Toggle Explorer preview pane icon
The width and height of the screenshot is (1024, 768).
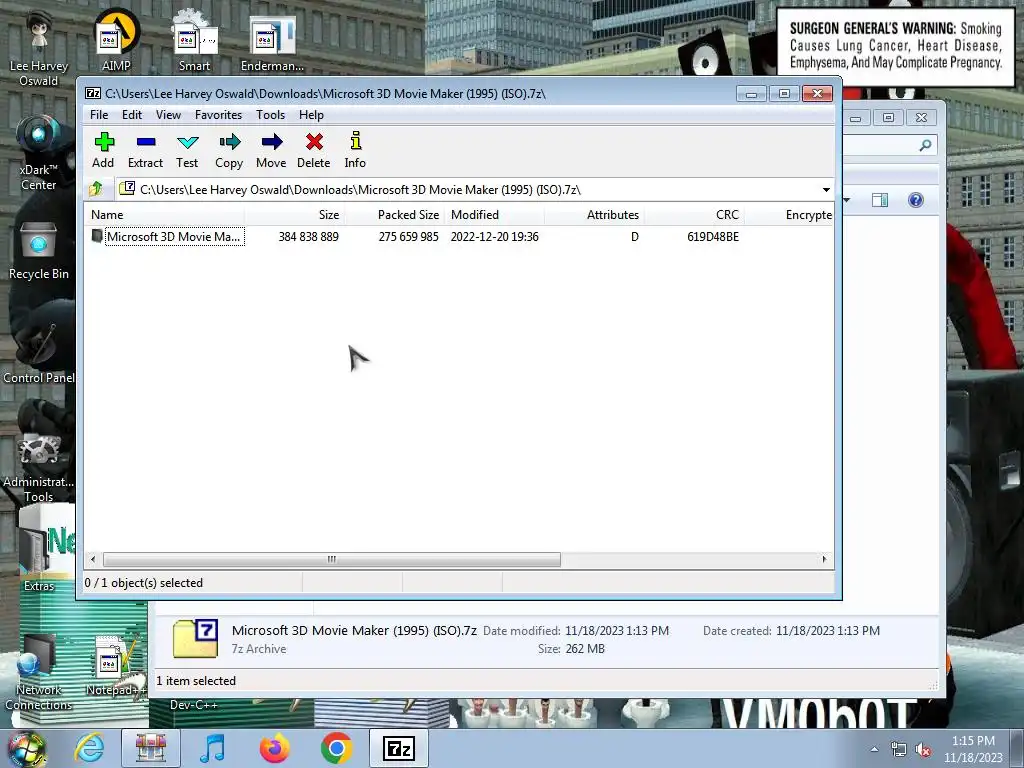coord(880,200)
